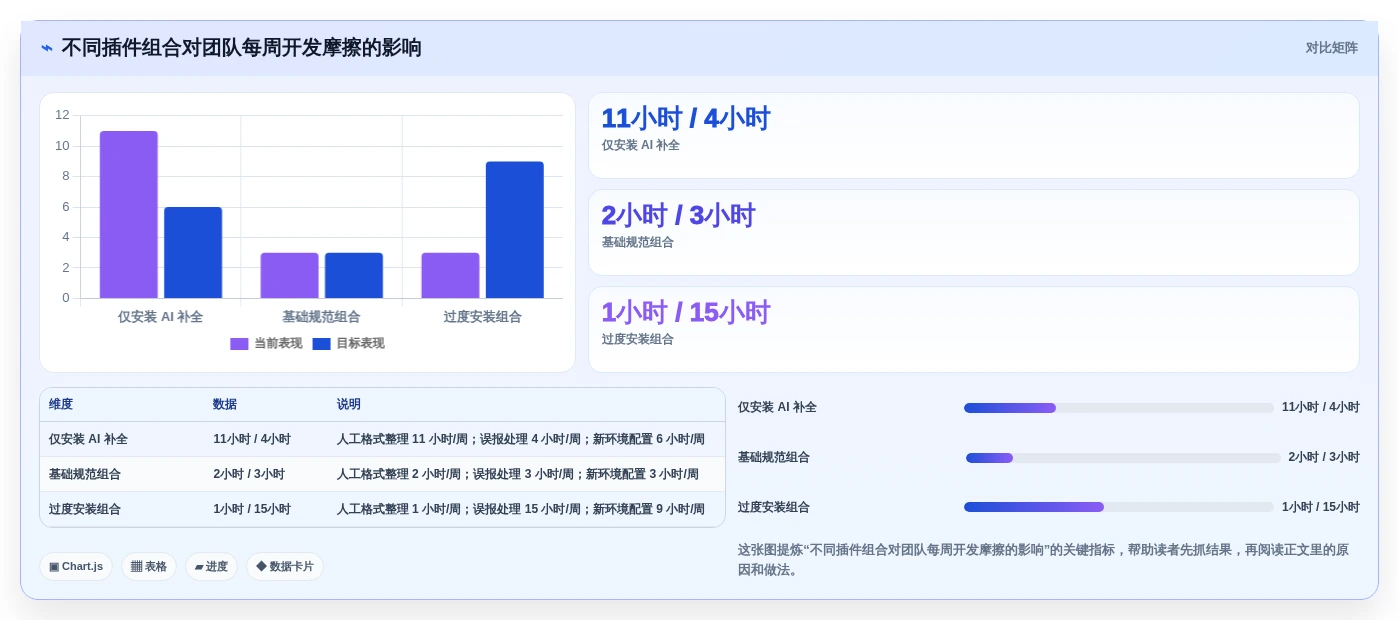
Task: Click progress value 1小时 / 15小时
Action: click(x=1321, y=507)
